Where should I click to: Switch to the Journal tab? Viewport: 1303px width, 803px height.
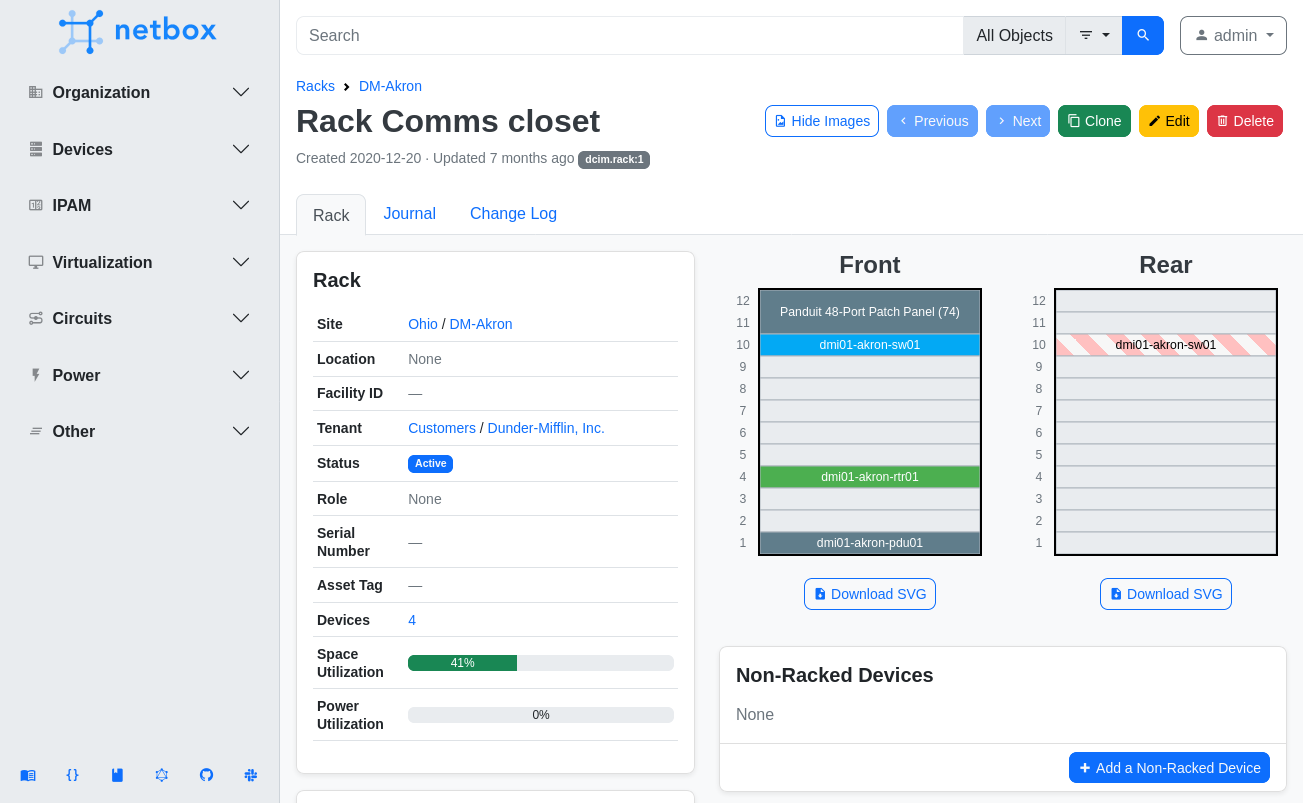[x=409, y=213]
